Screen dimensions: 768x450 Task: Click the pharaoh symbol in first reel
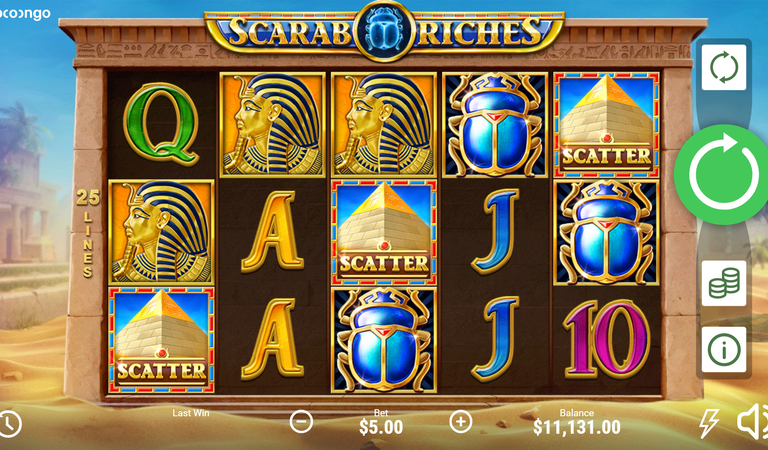pos(161,232)
